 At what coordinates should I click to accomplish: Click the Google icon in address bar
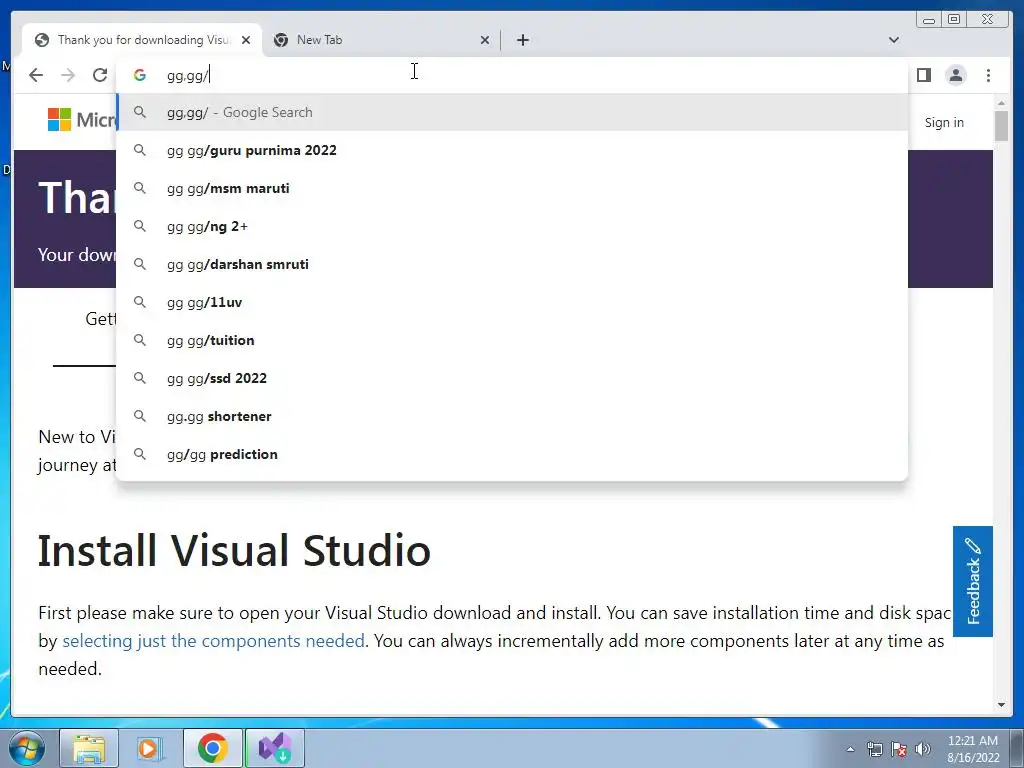139,75
